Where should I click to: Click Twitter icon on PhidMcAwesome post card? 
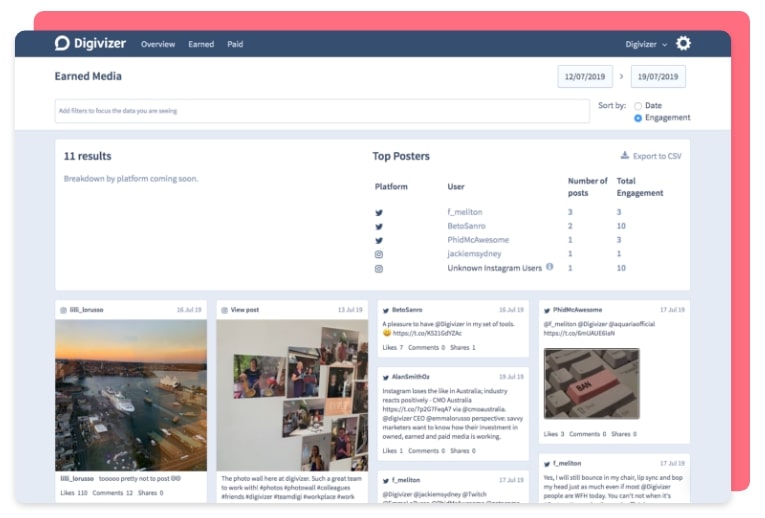pos(547,311)
